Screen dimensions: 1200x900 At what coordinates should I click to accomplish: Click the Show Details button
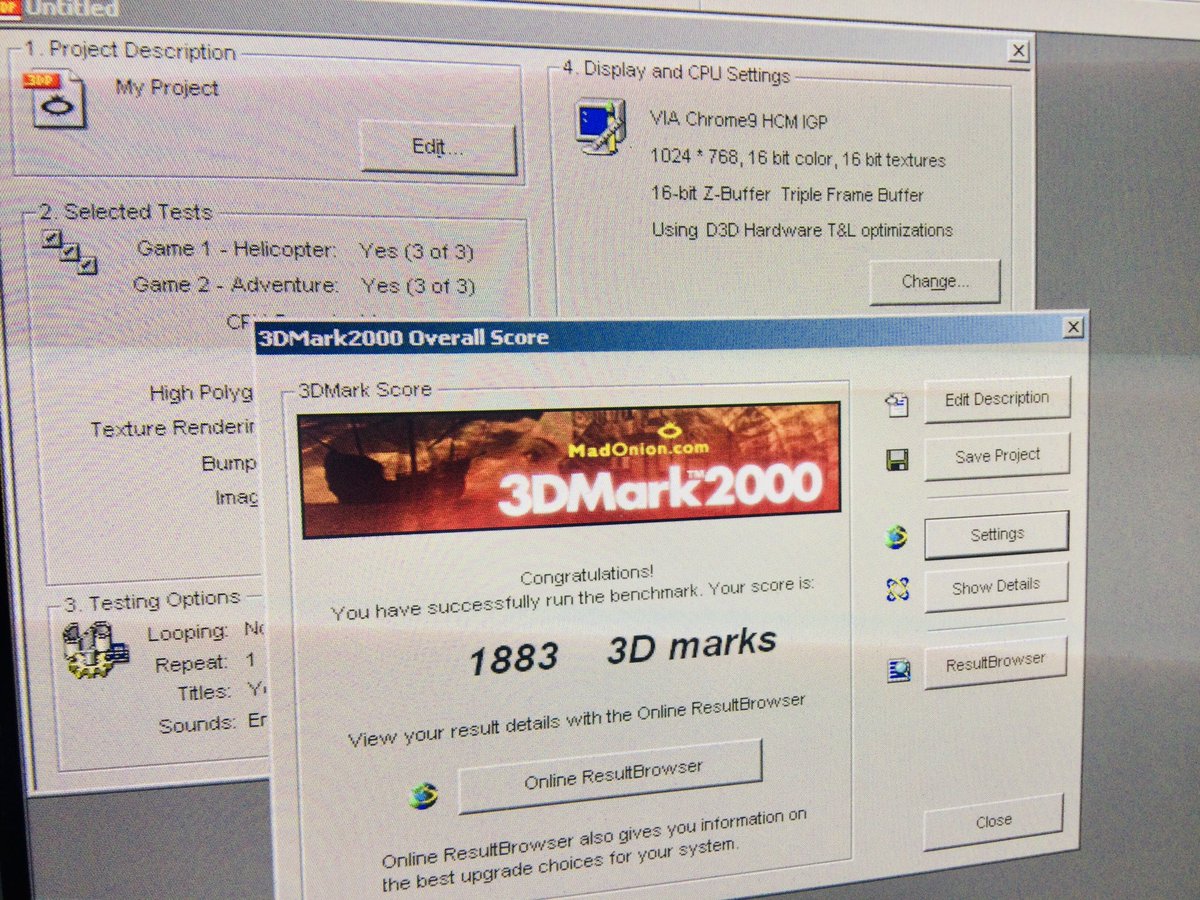tap(996, 587)
